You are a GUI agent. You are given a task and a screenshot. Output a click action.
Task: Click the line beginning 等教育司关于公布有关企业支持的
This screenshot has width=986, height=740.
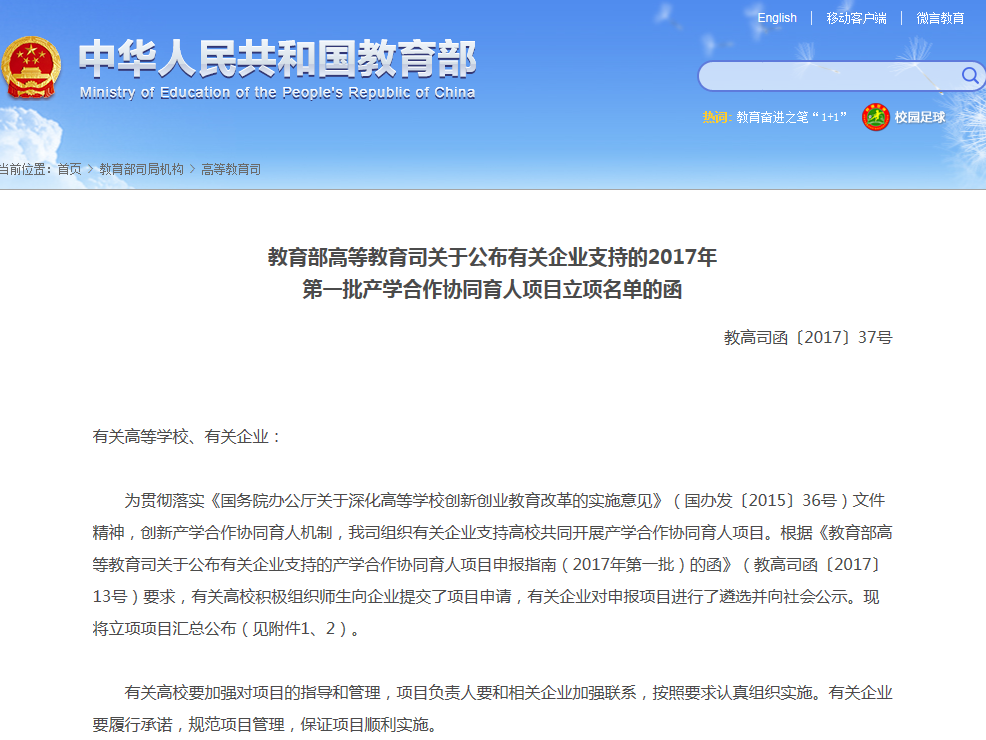pos(486,565)
